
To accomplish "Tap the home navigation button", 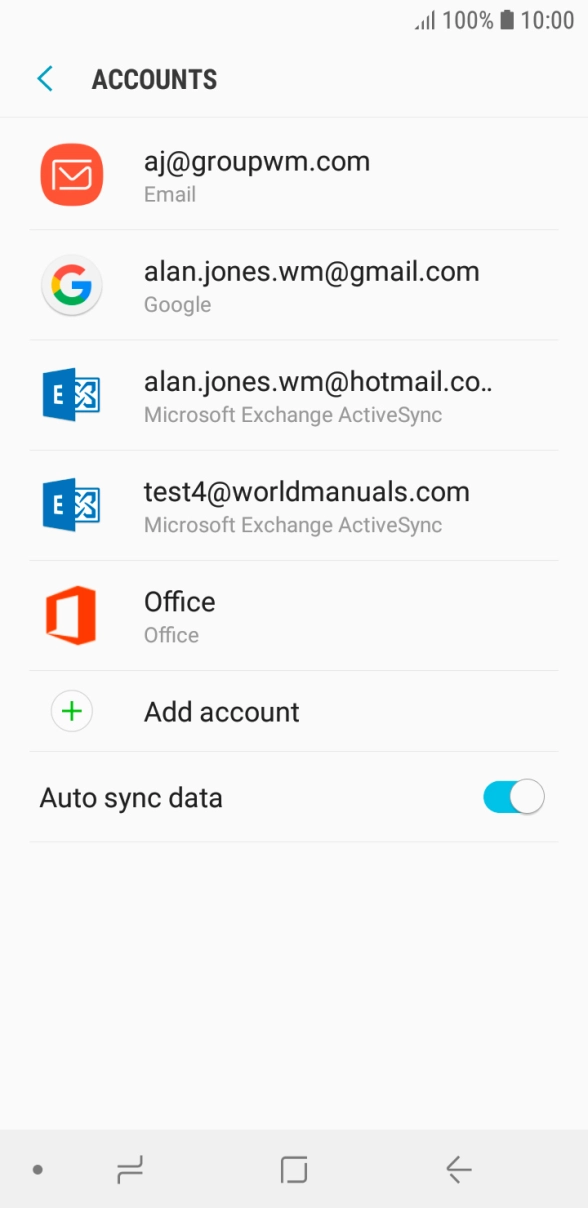I will [x=294, y=1169].
